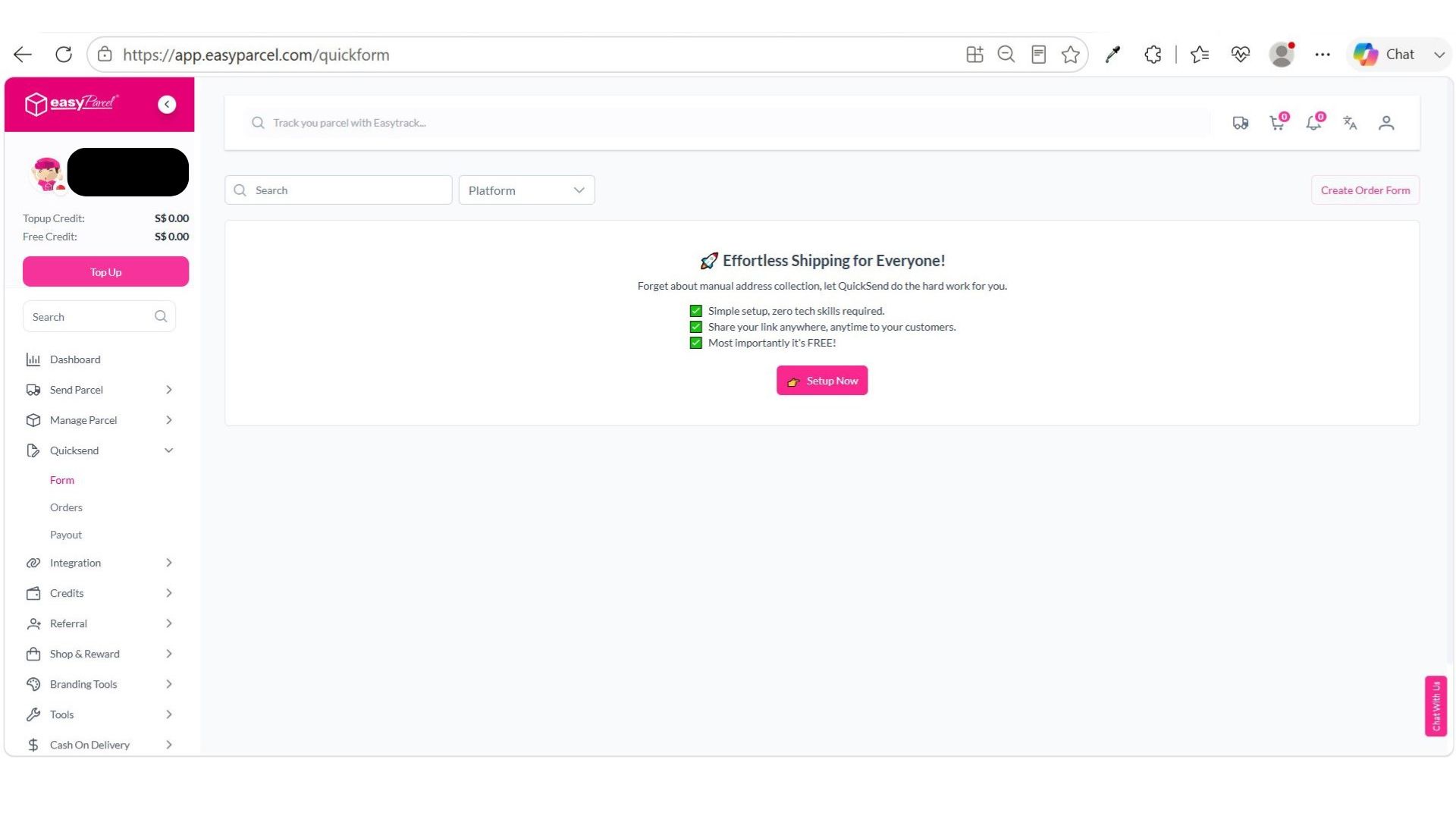
Task: Go back with the browser back arrow
Action: [23, 55]
